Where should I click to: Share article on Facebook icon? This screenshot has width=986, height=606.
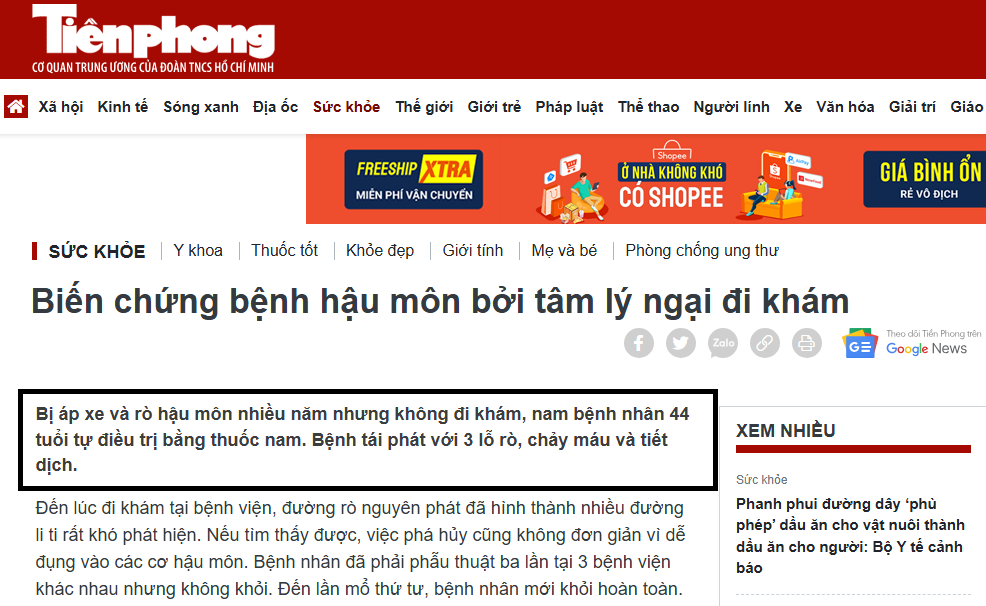coord(638,343)
